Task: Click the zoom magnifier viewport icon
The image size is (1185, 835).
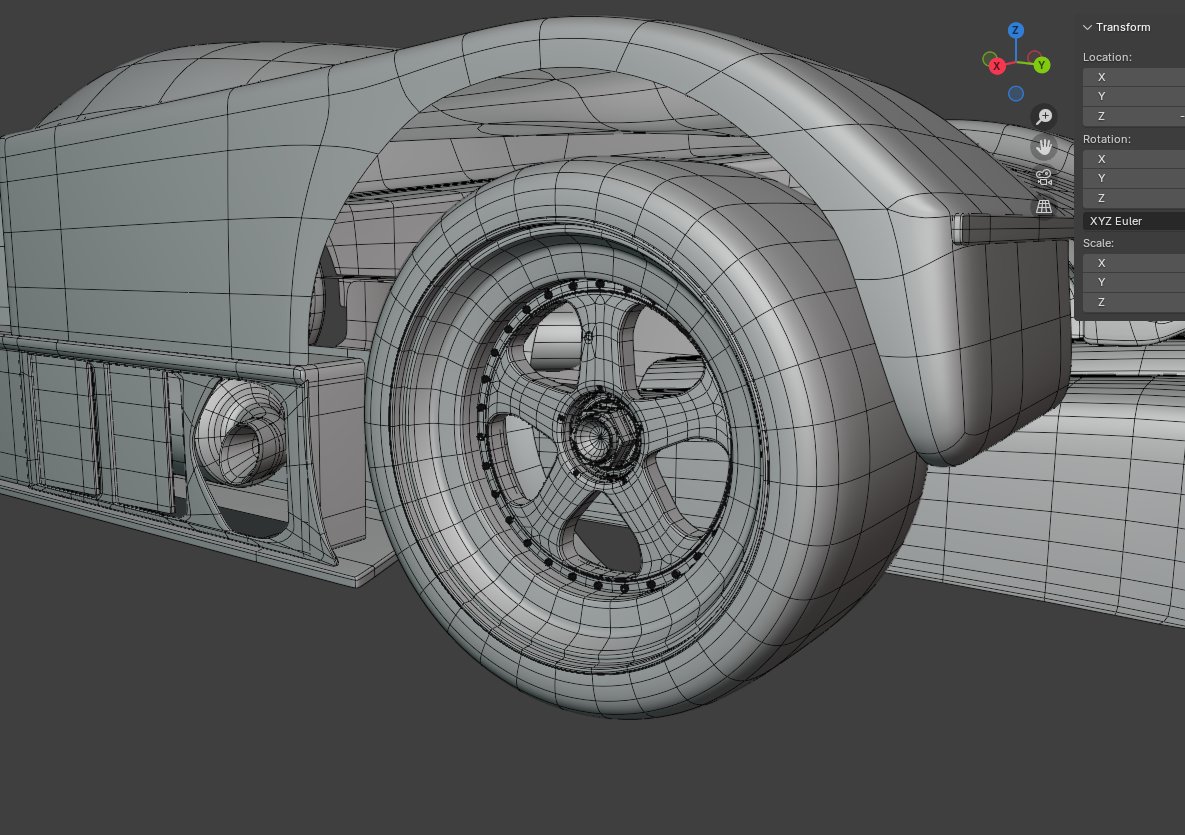Action: coord(1044,116)
